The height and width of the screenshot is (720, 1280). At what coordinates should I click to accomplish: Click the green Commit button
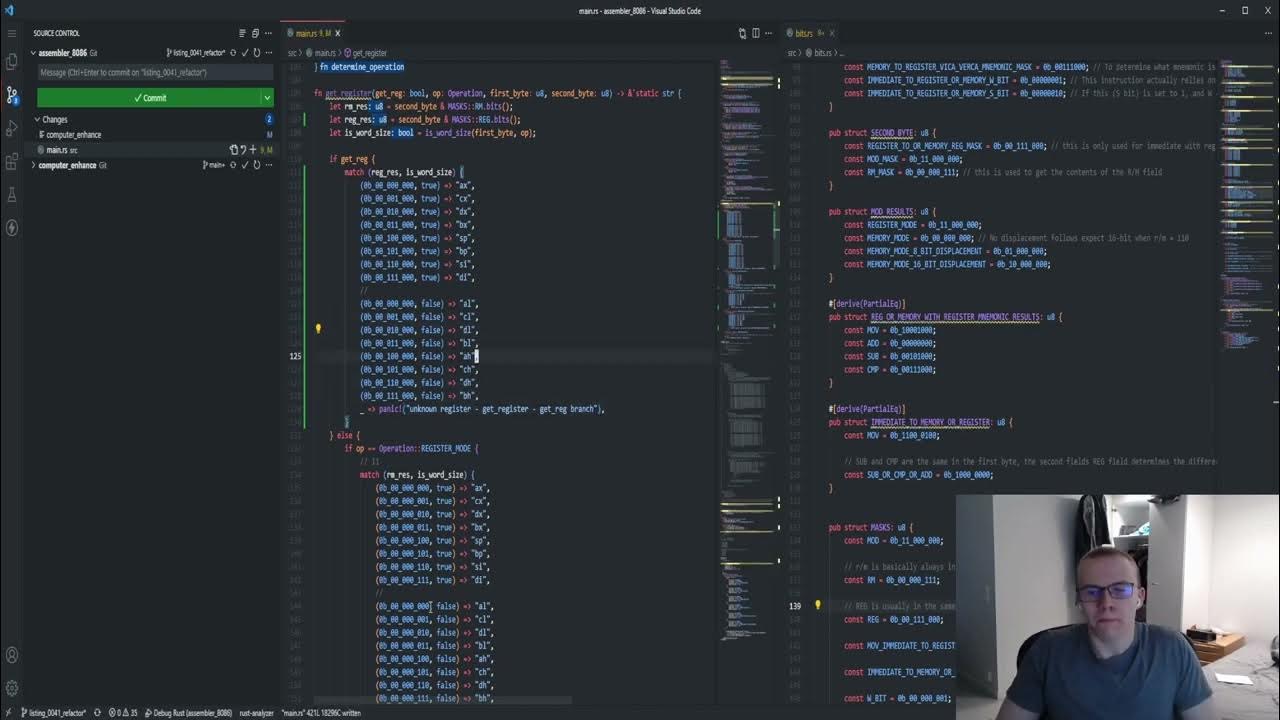[x=149, y=98]
